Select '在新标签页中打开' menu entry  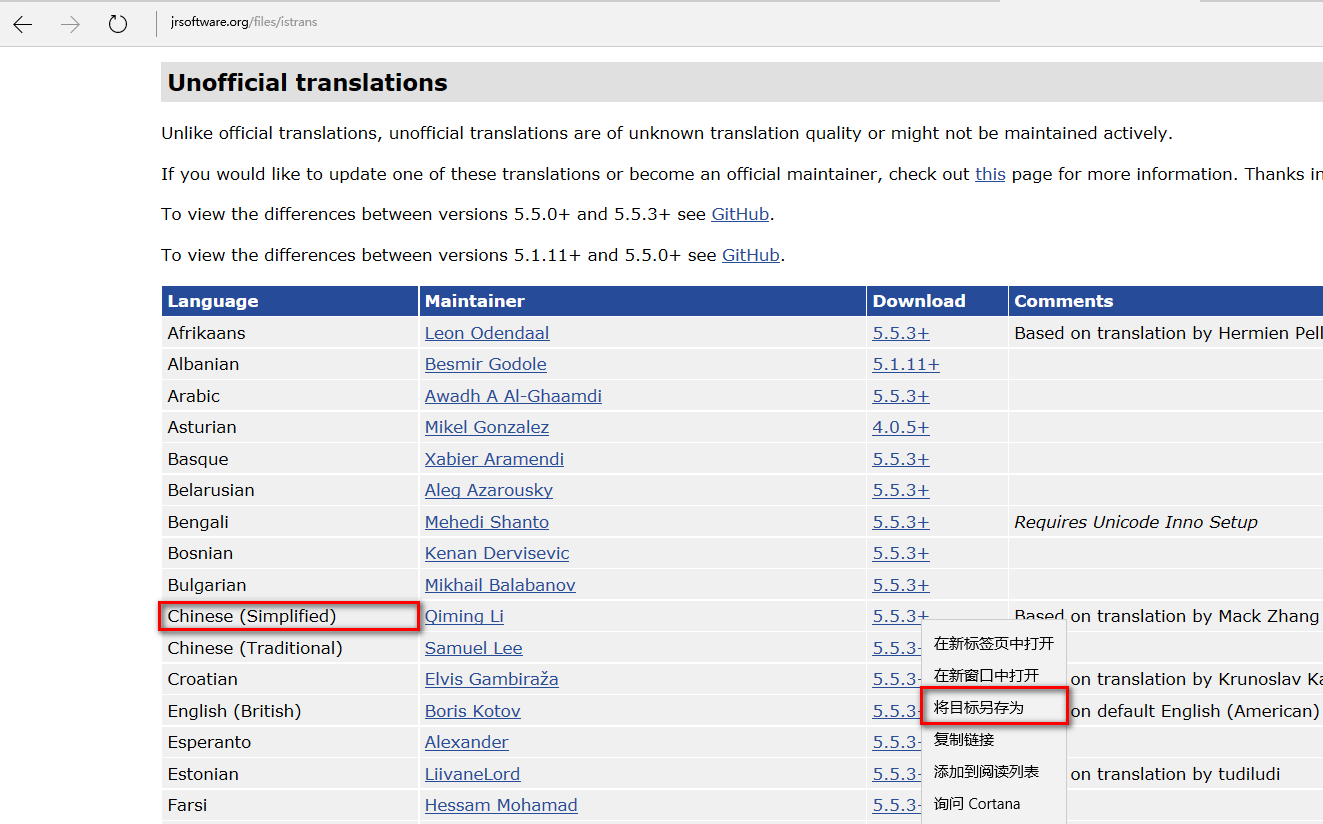(993, 643)
